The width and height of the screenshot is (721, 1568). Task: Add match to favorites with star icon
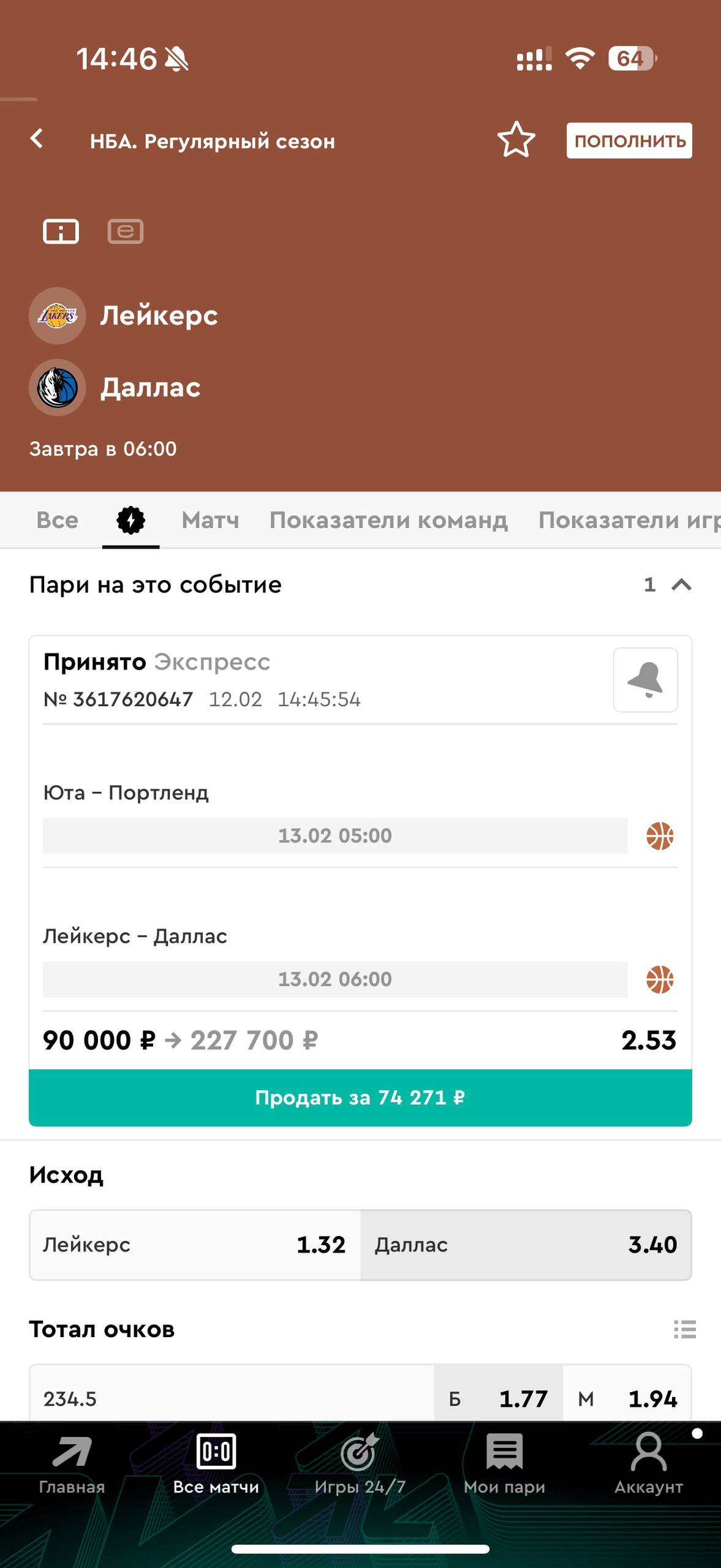(x=516, y=140)
